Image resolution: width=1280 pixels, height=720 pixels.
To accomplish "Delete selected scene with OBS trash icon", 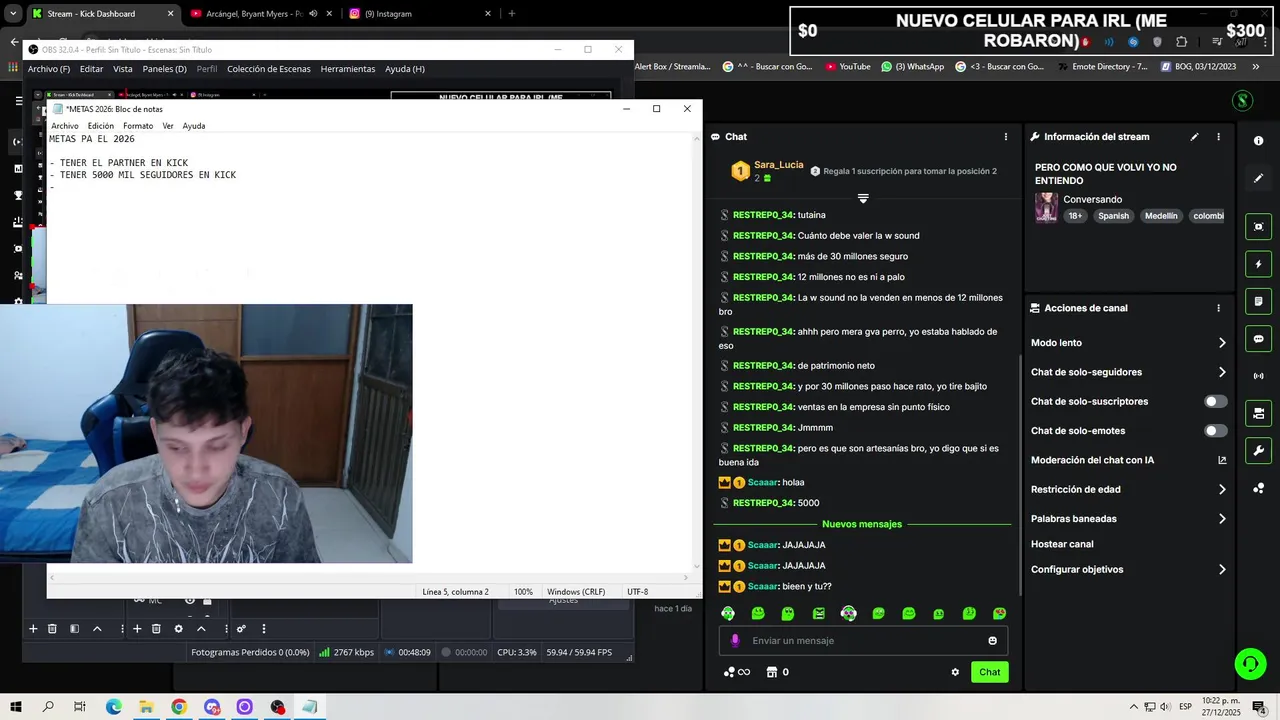I will [52, 629].
